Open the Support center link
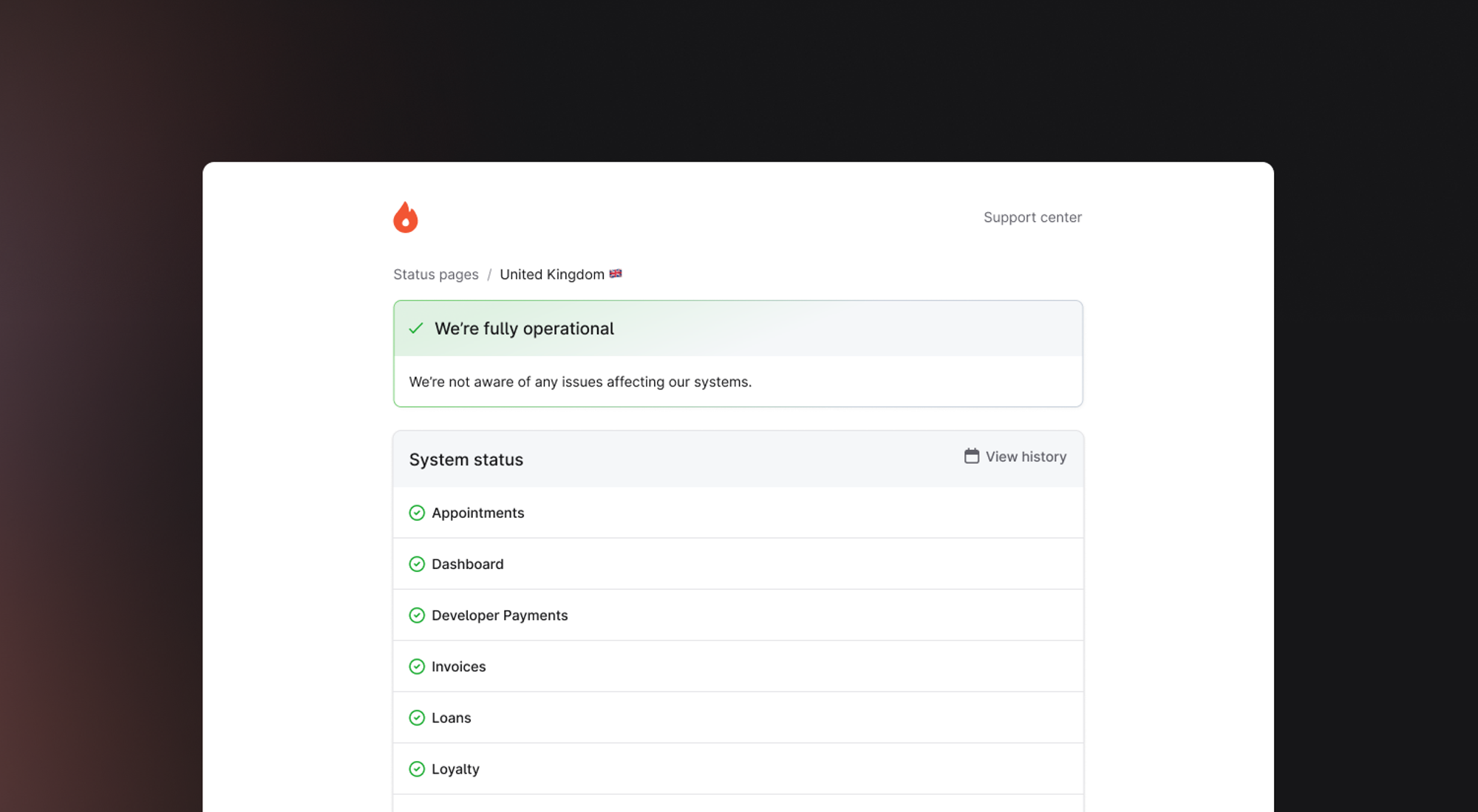This screenshot has height=812, width=1478. [x=1032, y=217]
